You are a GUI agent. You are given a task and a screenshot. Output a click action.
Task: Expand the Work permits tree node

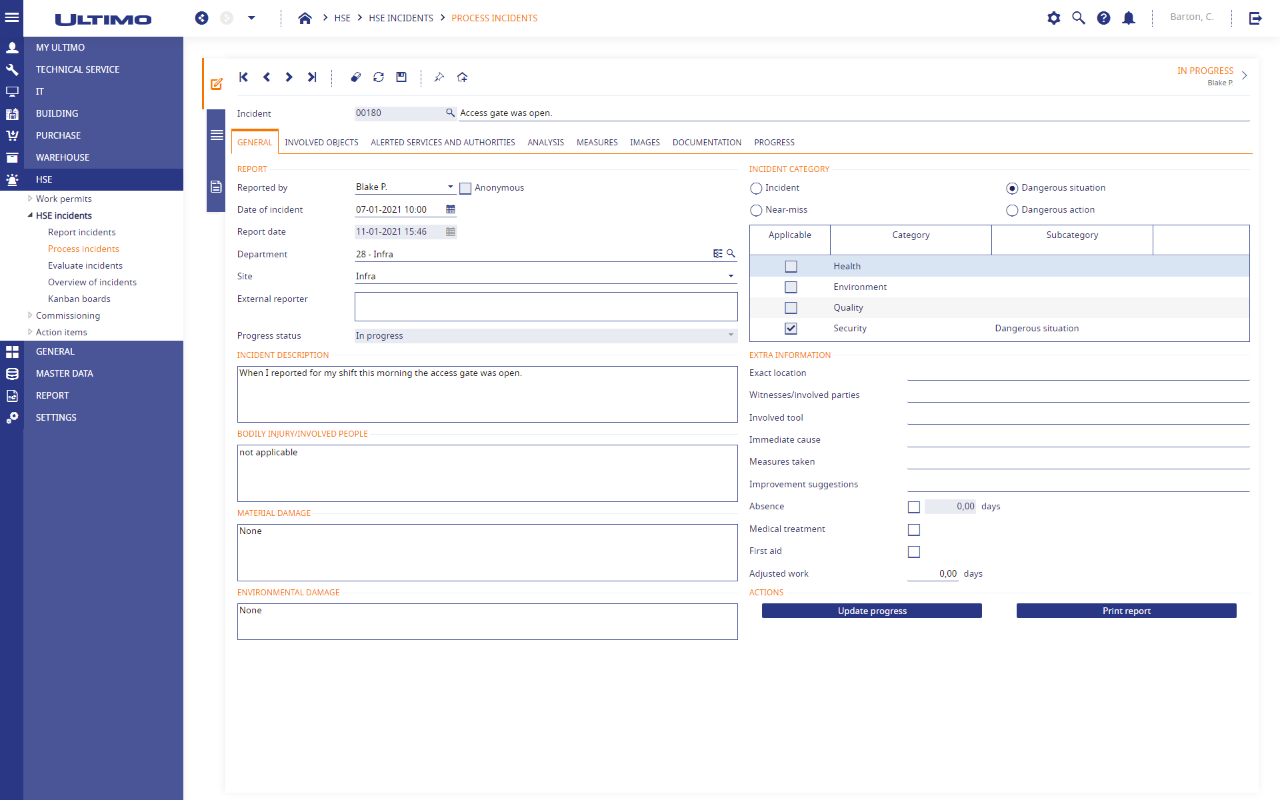pyautogui.click(x=31, y=199)
